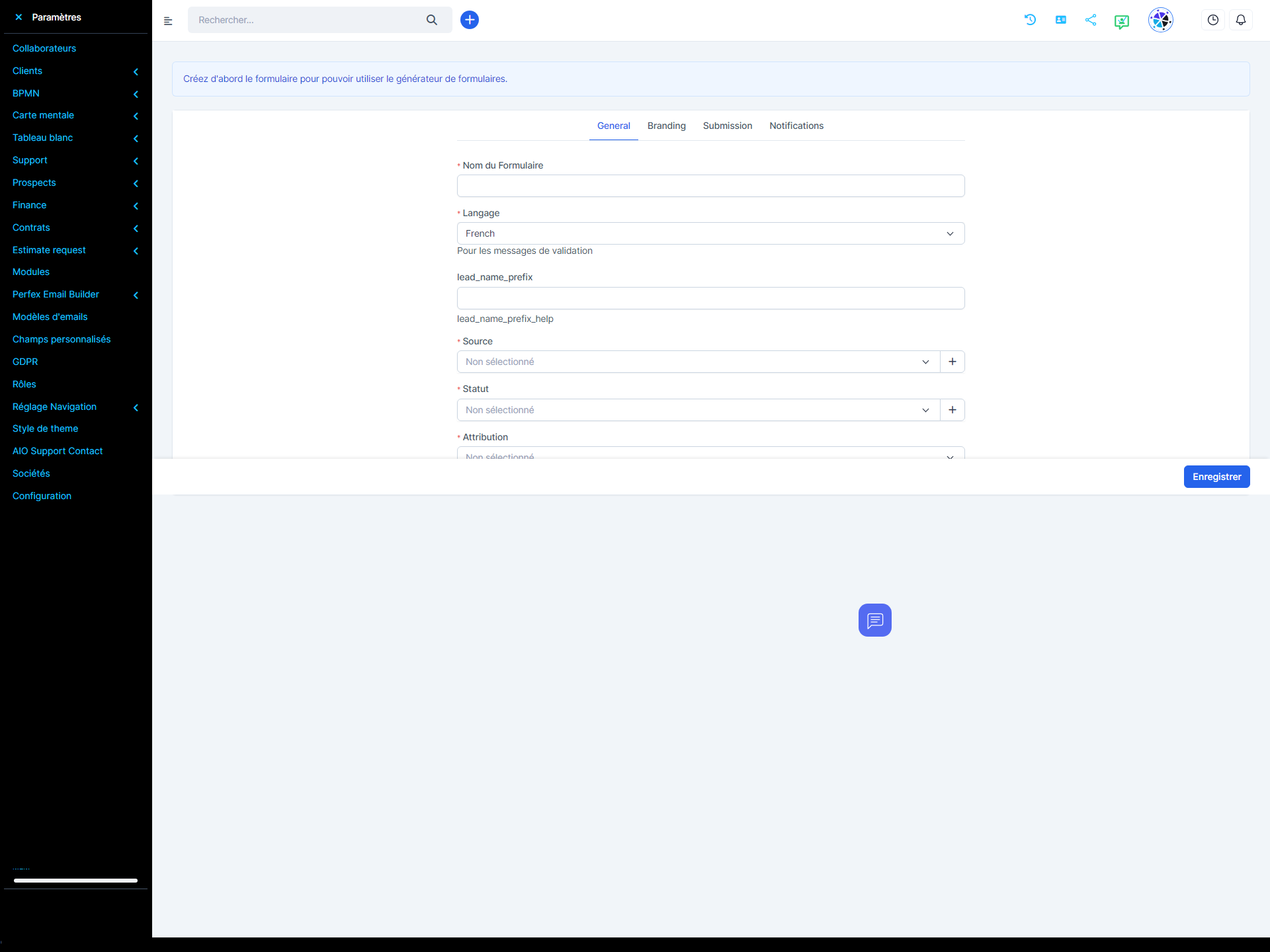This screenshot has width=1270, height=952.
Task: Open Rôles in the sidebar
Action: coord(24,384)
